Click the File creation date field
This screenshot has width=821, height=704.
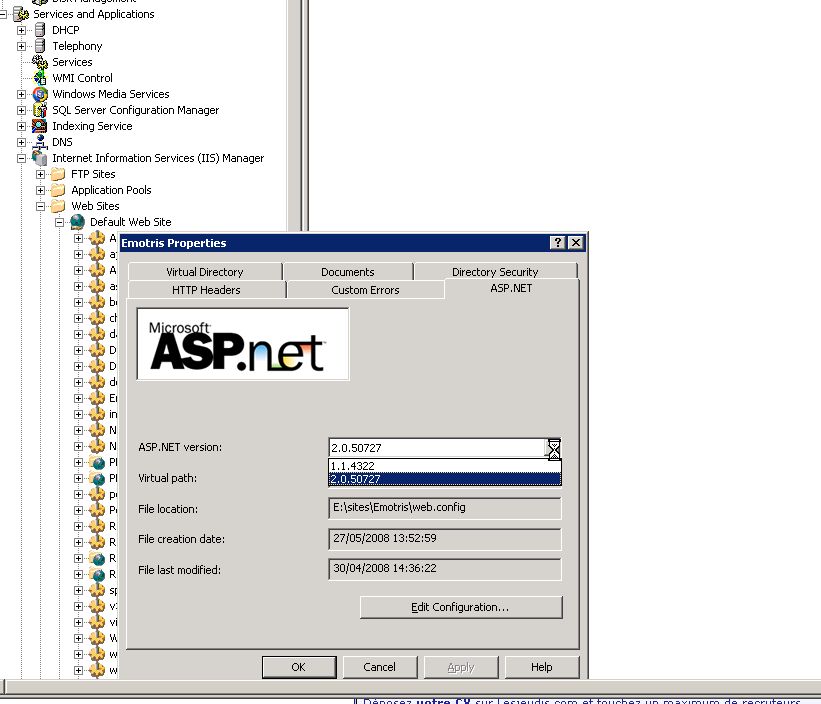coord(445,539)
